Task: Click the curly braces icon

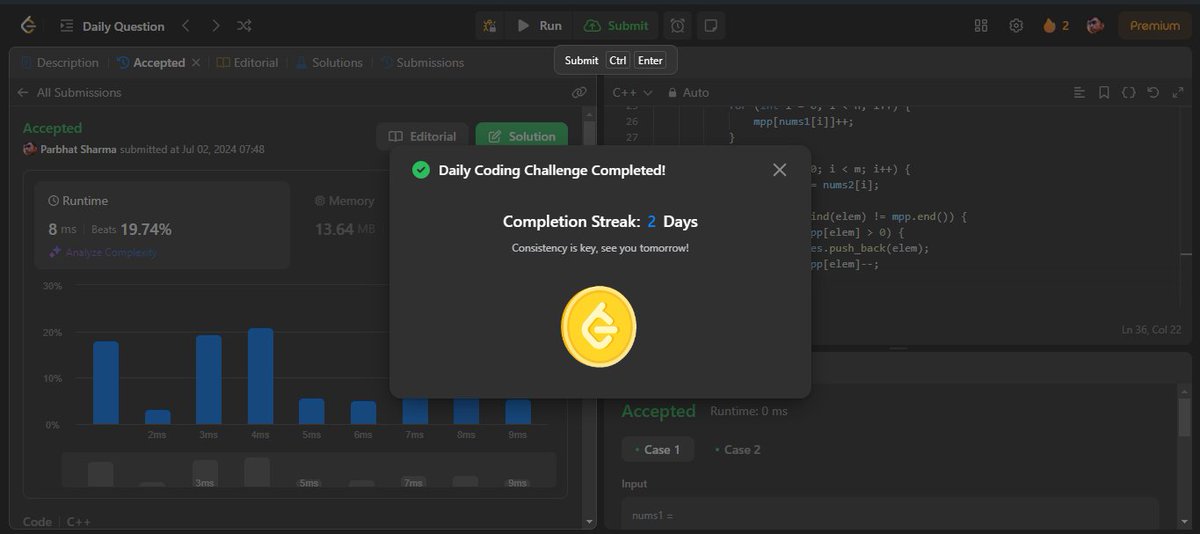Action: [x=1128, y=92]
